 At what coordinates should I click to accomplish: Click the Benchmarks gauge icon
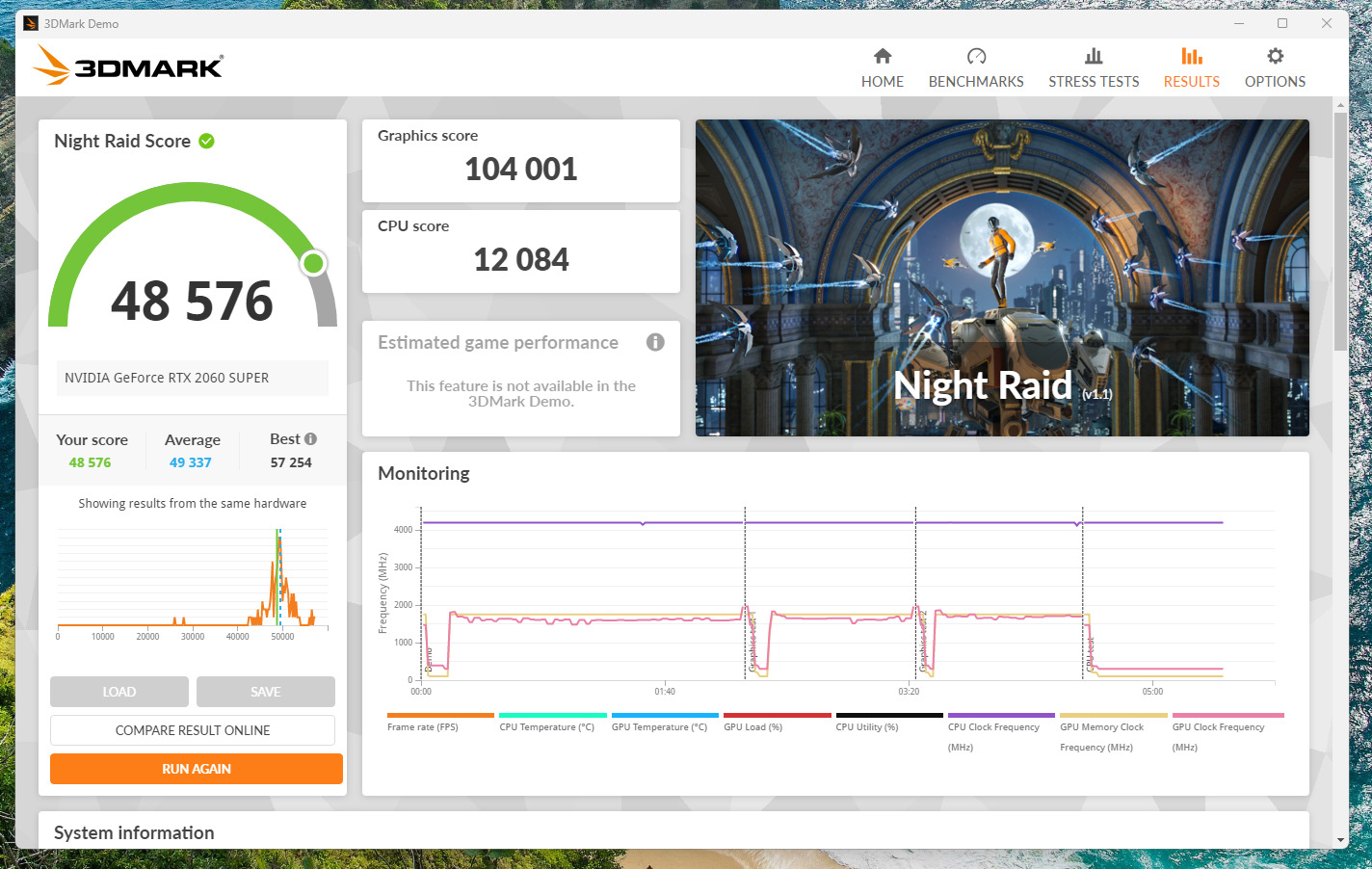(976, 56)
